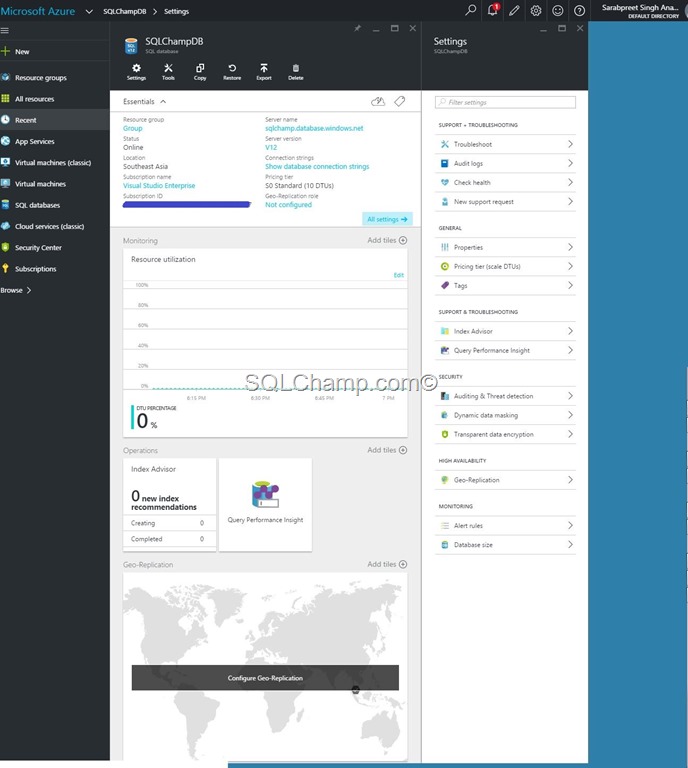Click the quick start cloud icon in Essentials
Image resolution: width=688 pixels, height=768 pixels.
(x=378, y=101)
